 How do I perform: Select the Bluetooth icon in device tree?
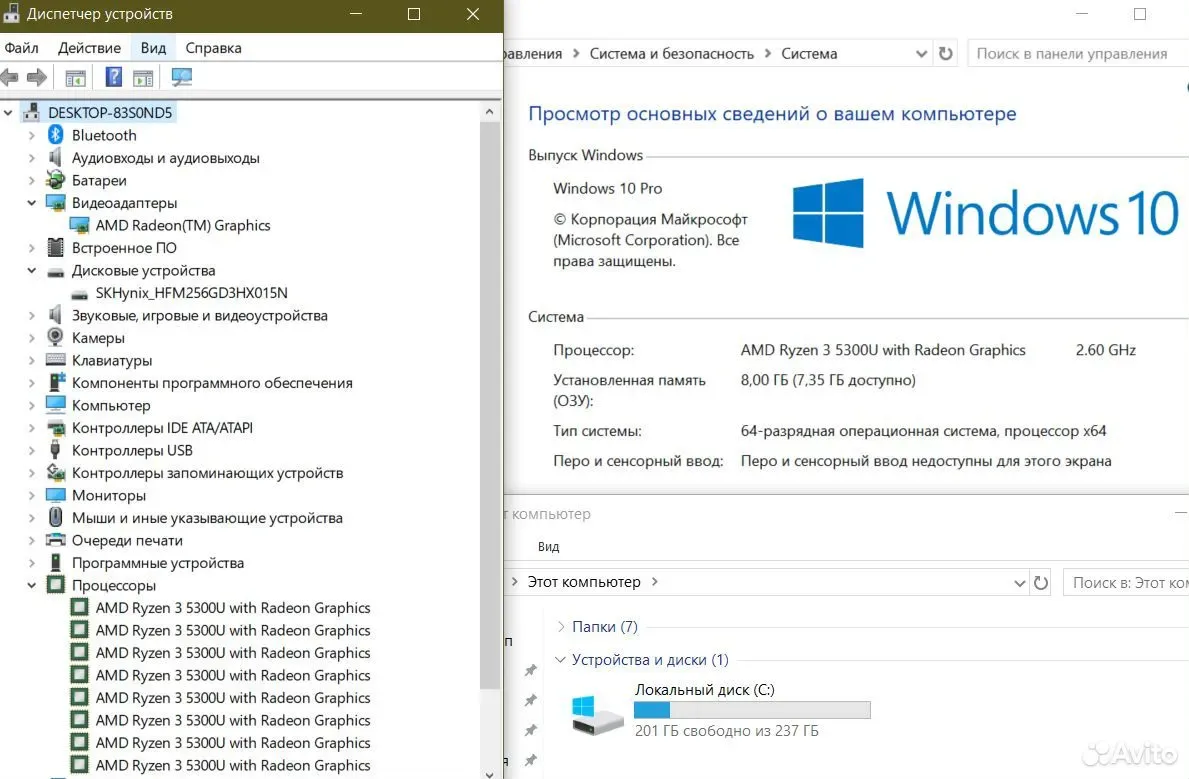pyautogui.click(x=55, y=135)
